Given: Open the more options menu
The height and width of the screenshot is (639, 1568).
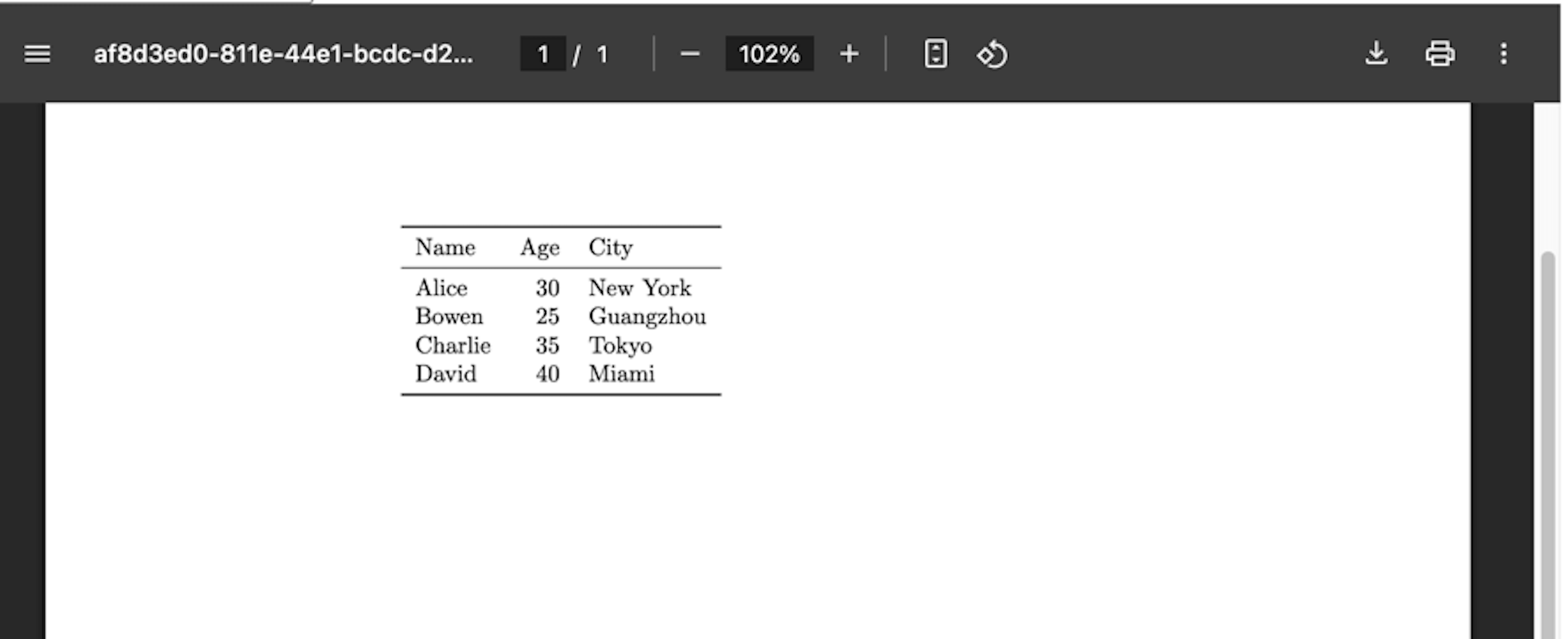Looking at the screenshot, I should 1503,55.
